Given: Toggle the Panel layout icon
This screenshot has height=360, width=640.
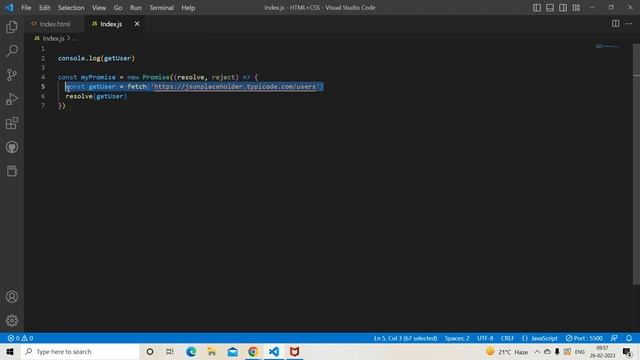Looking at the screenshot, I should 550,8.
